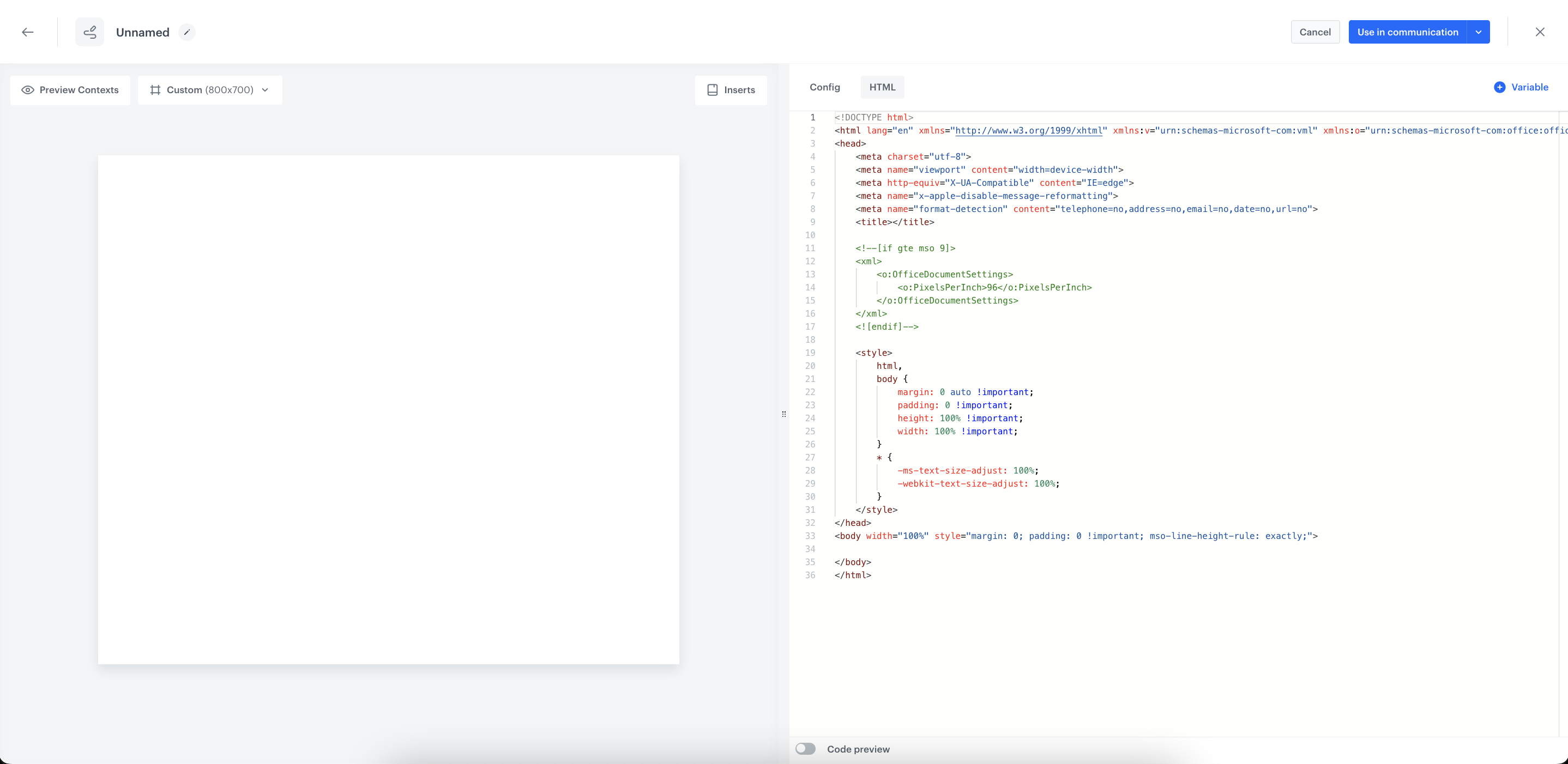Image resolution: width=1568 pixels, height=764 pixels.
Task: Click the pencil icon to rename the template
Action: [188, 32]
